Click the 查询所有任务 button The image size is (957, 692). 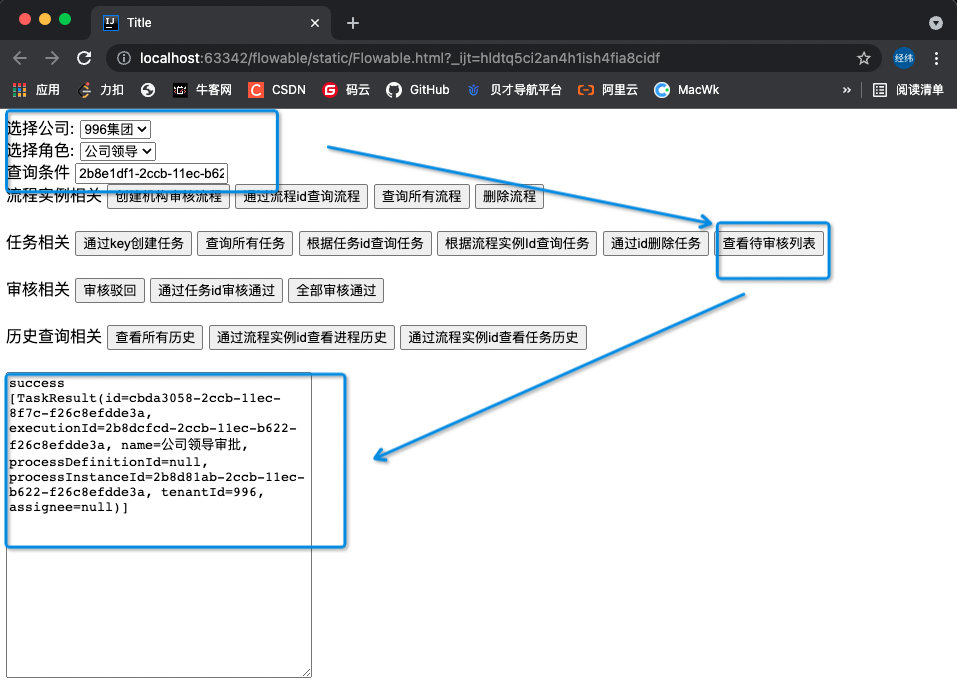[245, 243]
